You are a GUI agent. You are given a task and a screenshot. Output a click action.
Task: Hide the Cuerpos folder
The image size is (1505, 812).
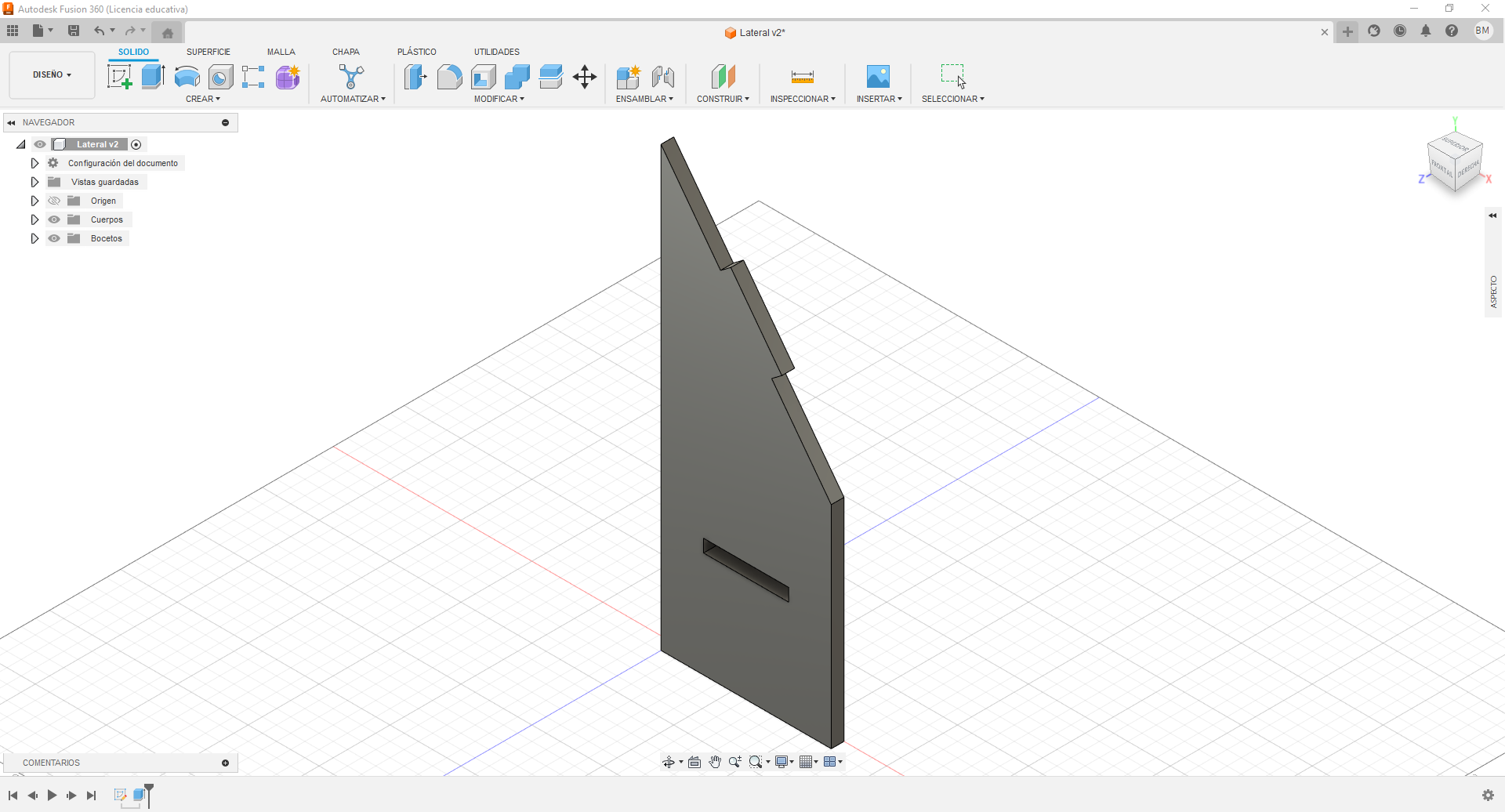pos(54,219)
